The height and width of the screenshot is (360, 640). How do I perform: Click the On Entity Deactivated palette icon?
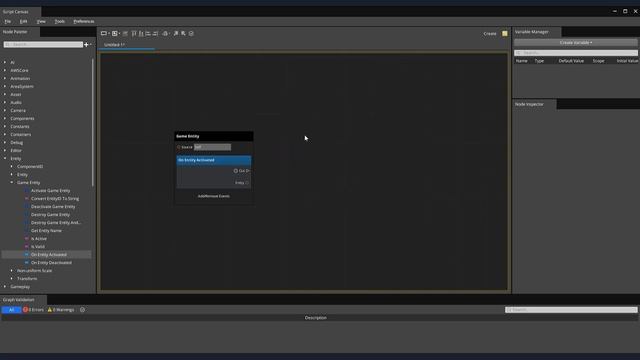point(27,262)
